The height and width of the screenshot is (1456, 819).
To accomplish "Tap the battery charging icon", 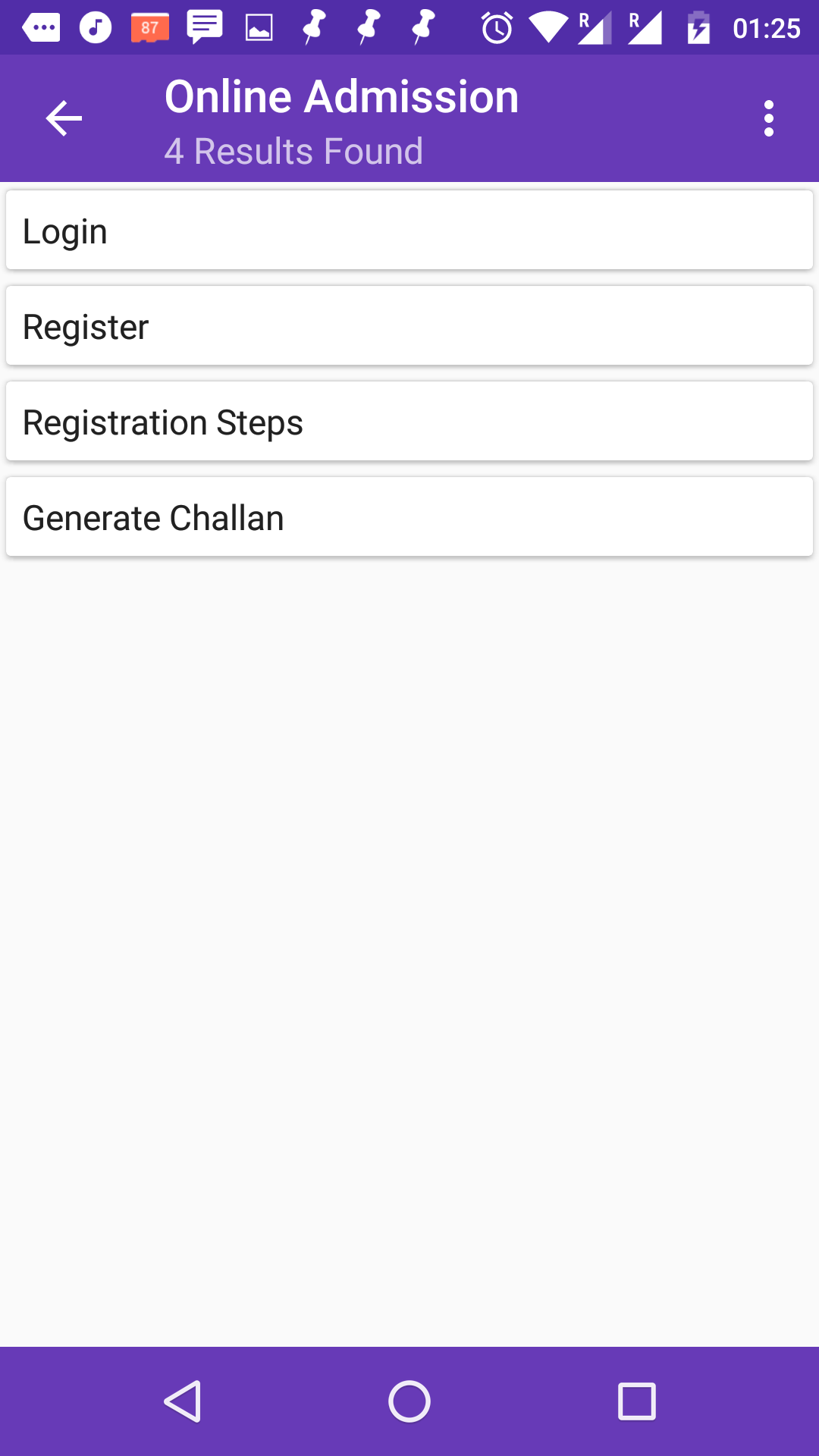I will tap(698, 28).
